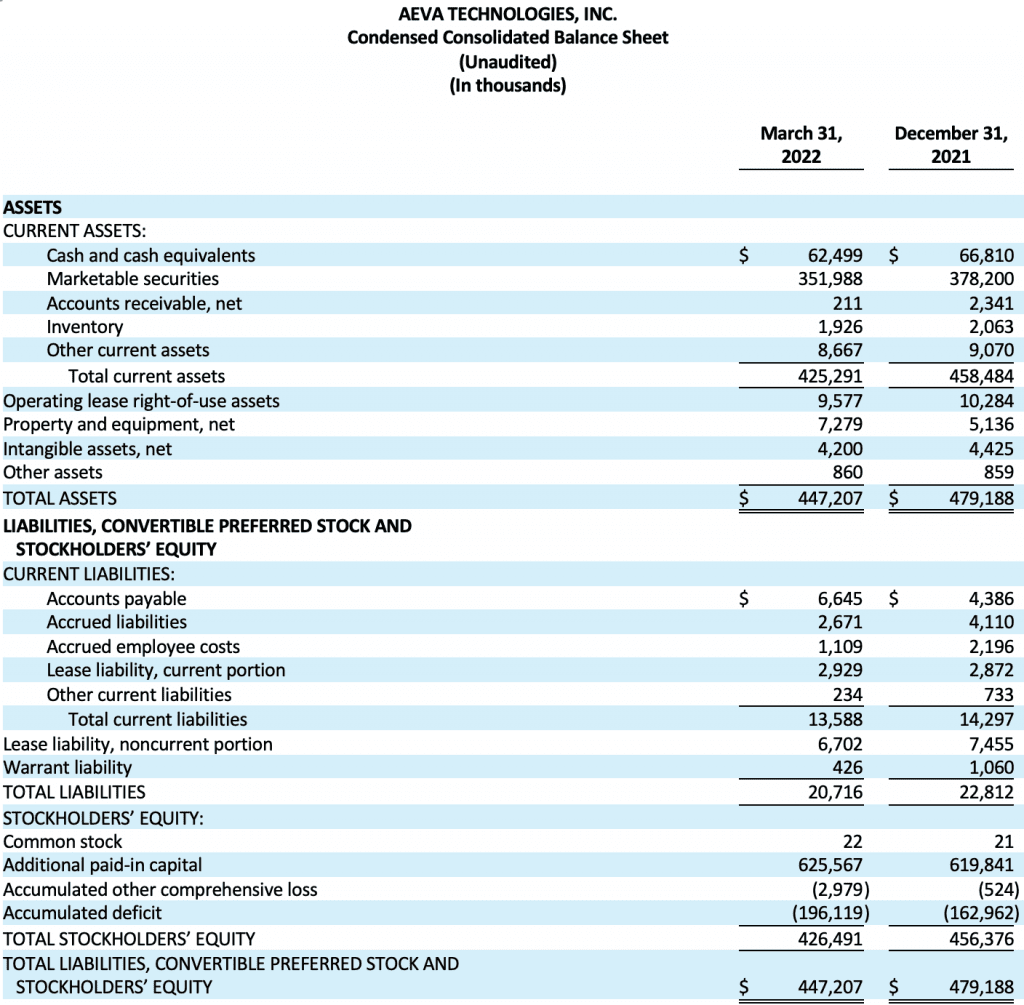Select the 'TOTAL ASSETS' label
1024x1005 pixels.
[60, 499]
